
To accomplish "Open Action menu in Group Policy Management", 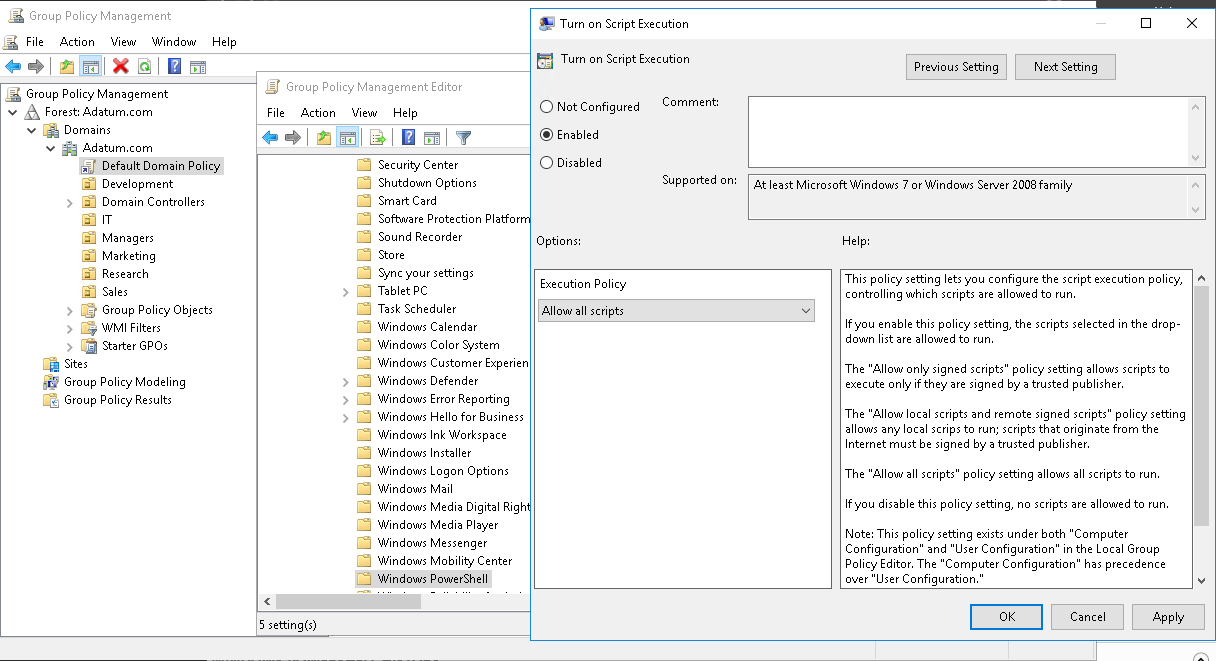I will pyautogui.click(x=77, y=42).
